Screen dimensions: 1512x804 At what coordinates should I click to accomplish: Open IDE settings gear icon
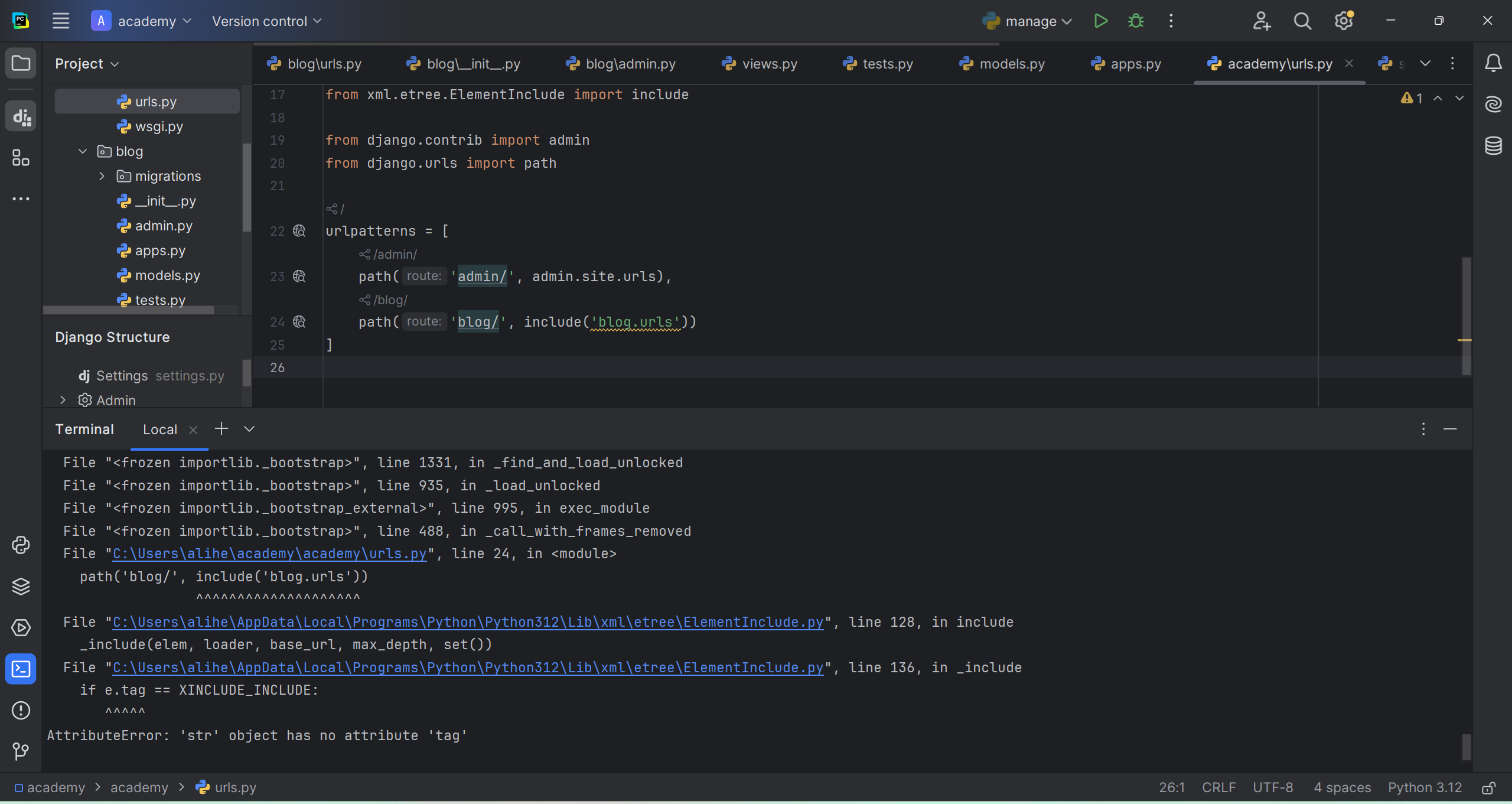(1344, 21)
